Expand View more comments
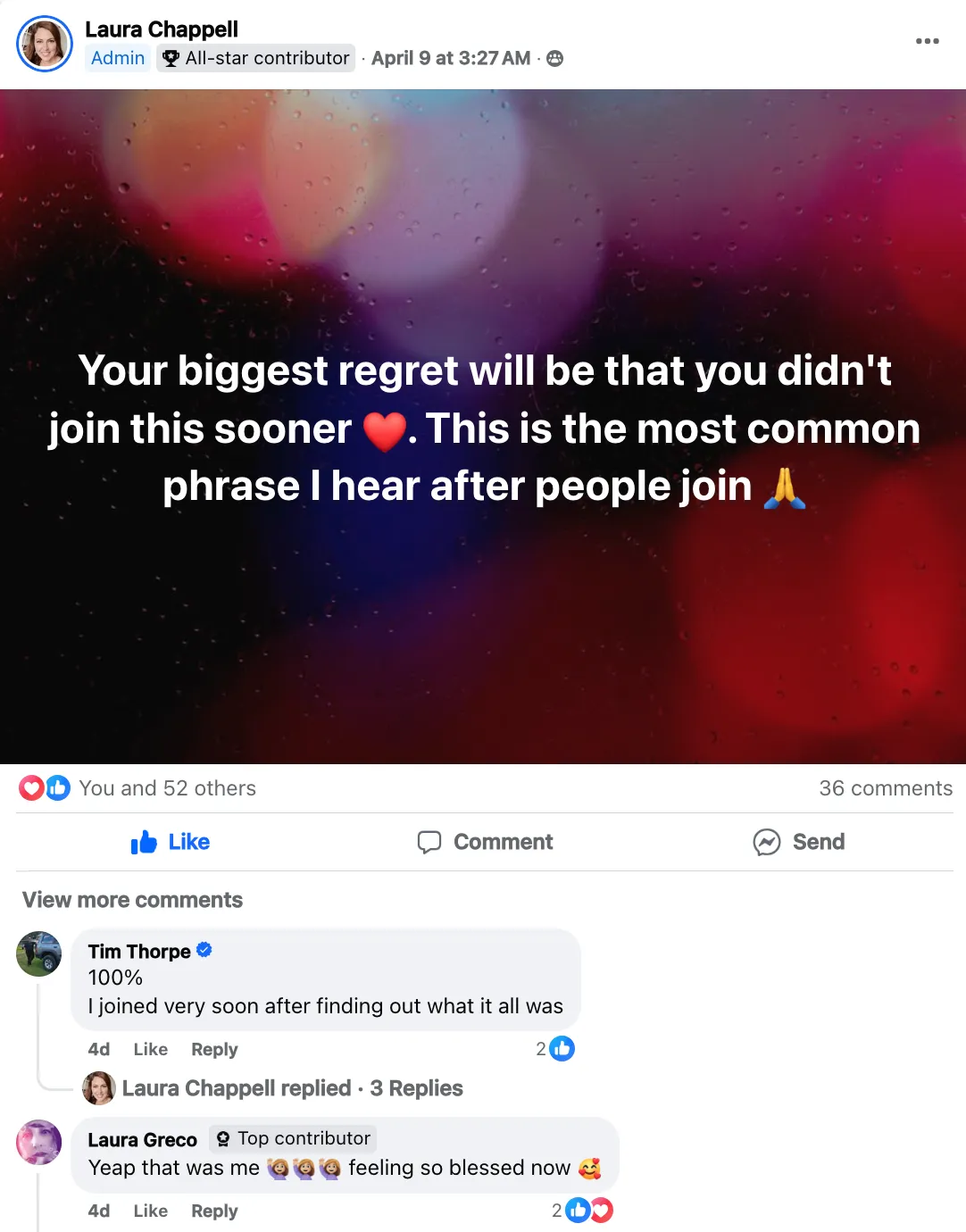This screenshot has width=966, height=1232. tap(132, 900)
